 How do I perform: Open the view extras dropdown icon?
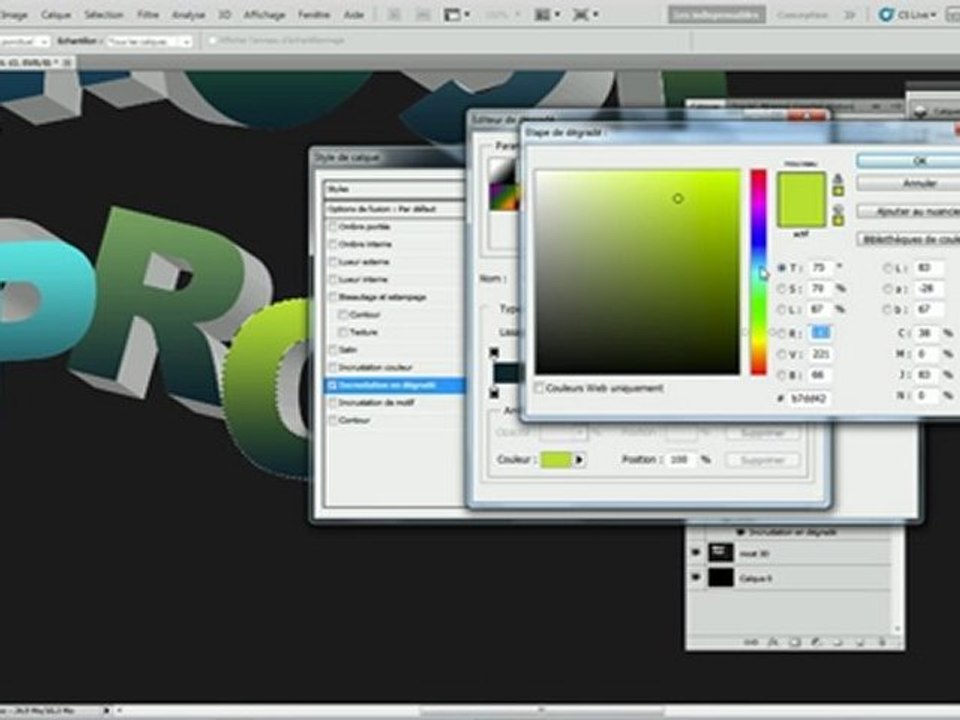click(456, 15)
